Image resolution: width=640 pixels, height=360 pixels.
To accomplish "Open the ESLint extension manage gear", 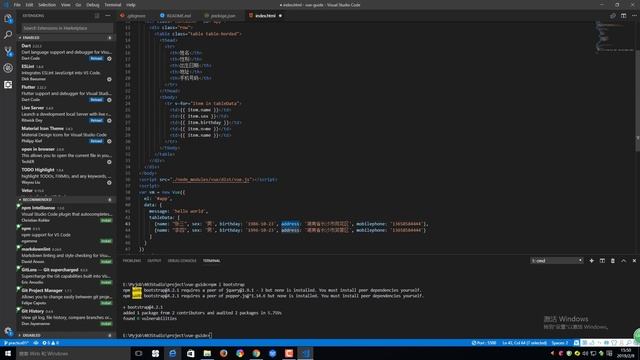I will tap(109, 79).
